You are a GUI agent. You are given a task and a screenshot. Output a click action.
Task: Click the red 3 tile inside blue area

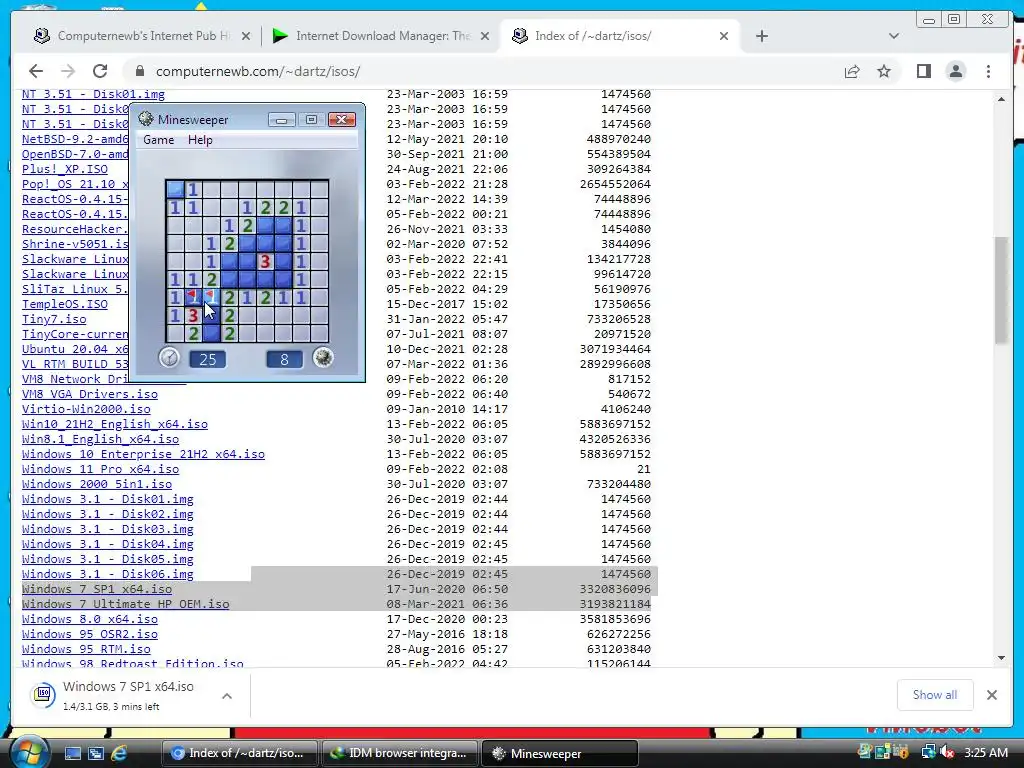(264, 261)
